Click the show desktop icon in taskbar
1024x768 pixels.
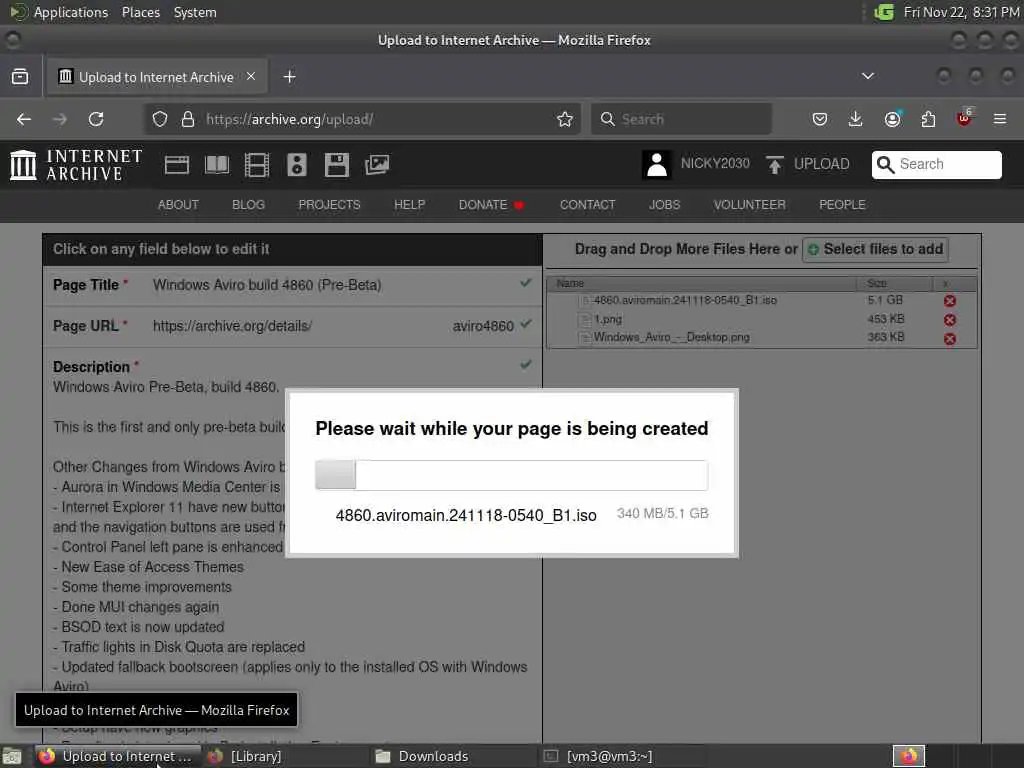click(12, 757)
